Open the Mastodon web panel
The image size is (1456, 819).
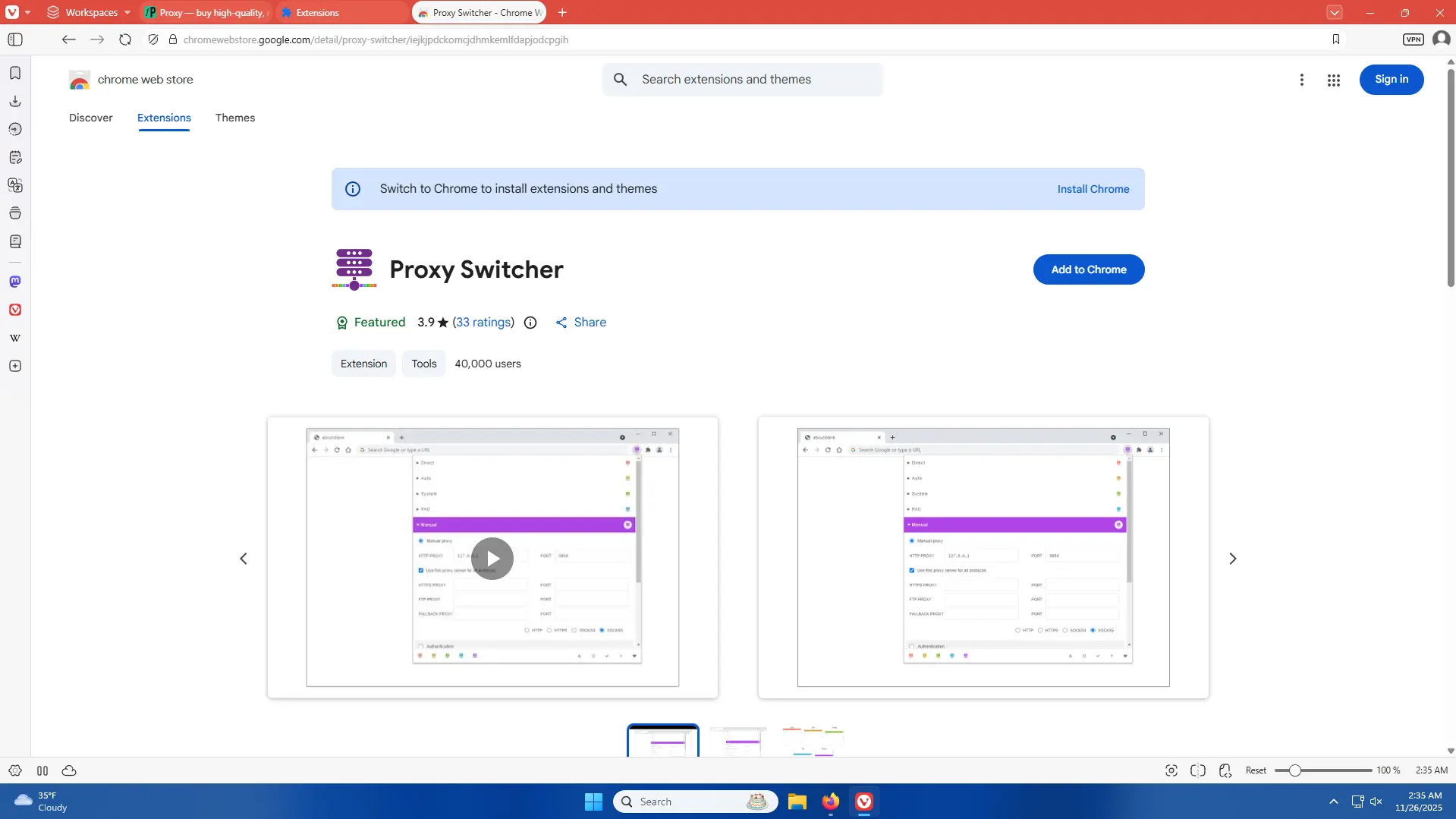click(x=15, y=282)
